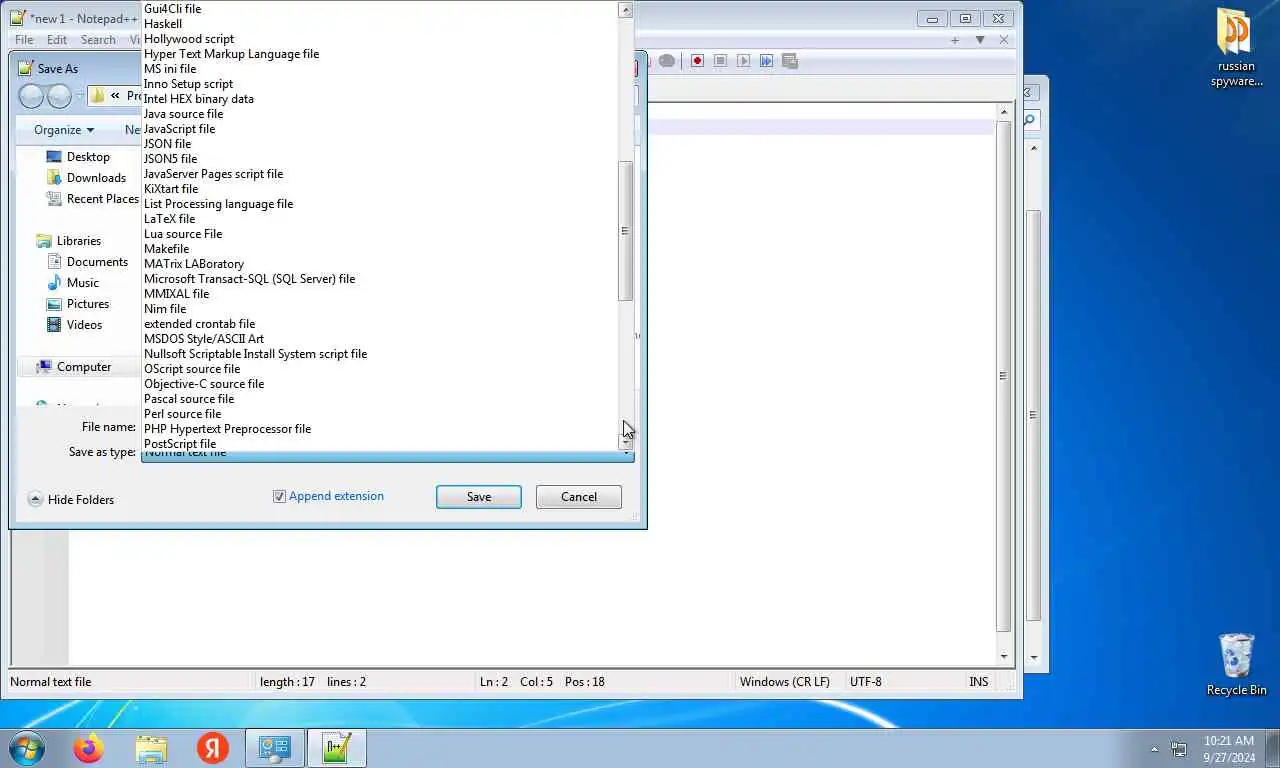Screen dimensions: 1280x768
Task: Open Notepad++ tab list triangle dropdown
Action: point(980,40)
